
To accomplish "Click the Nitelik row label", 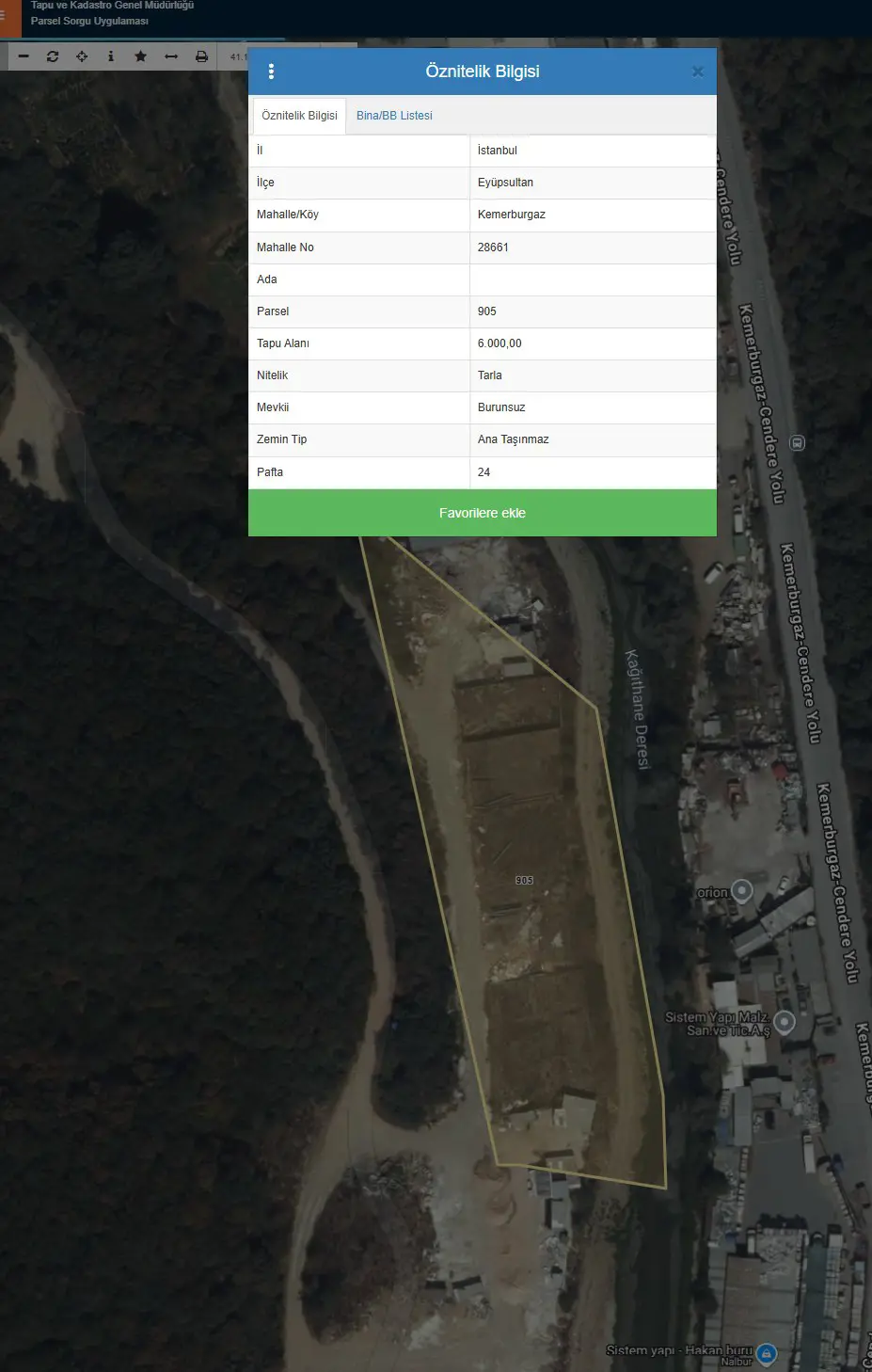I will (273, 375).
